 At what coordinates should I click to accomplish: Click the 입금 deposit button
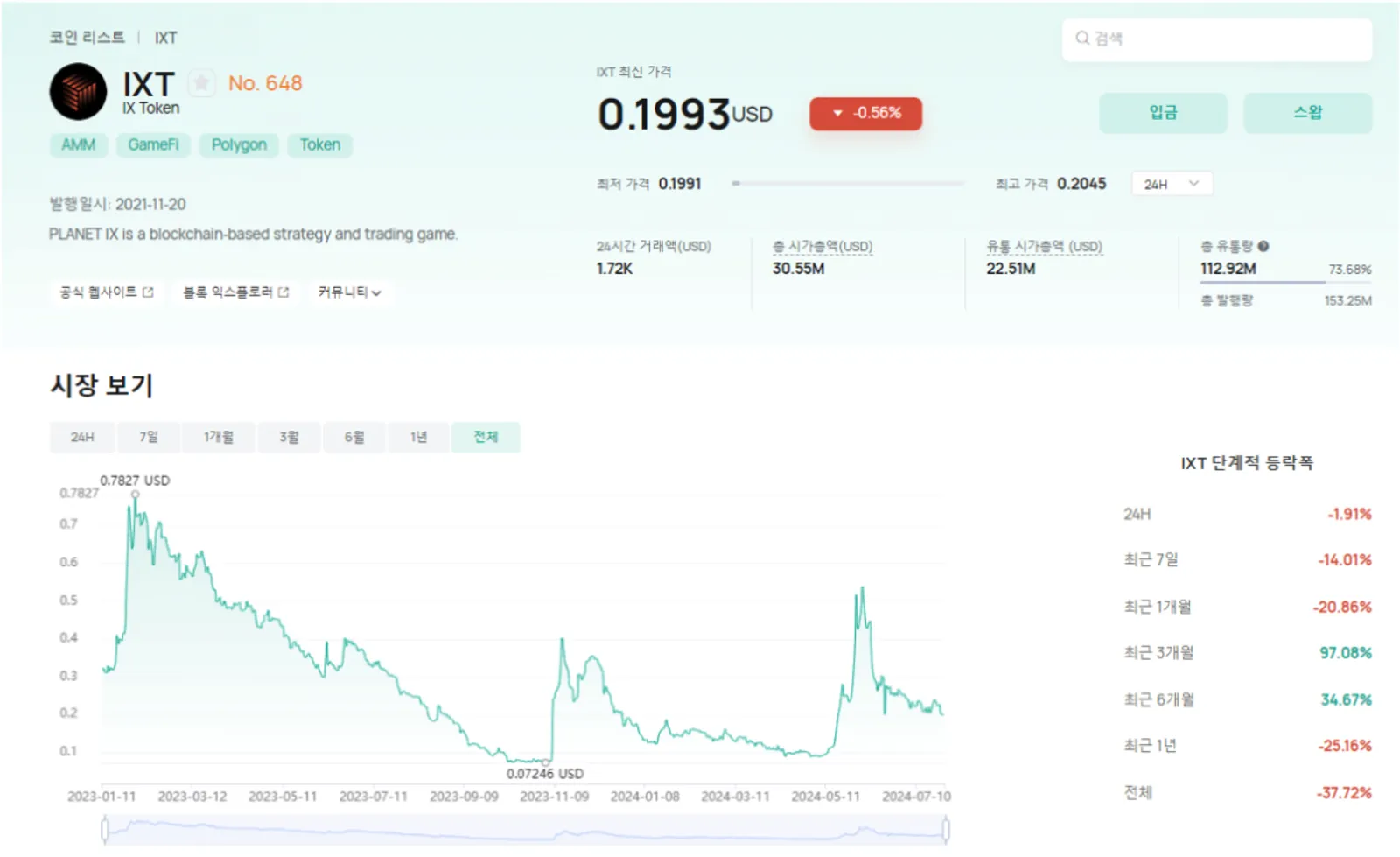click(1163, 113)
